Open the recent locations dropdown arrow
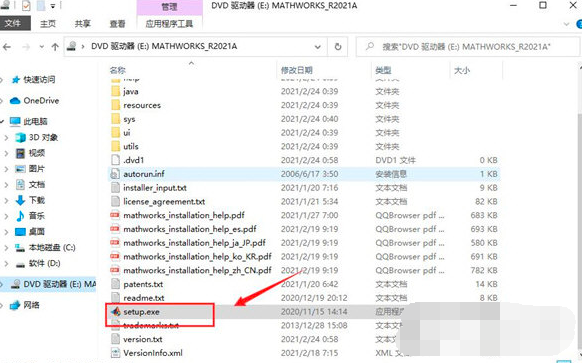 point(42,47)
